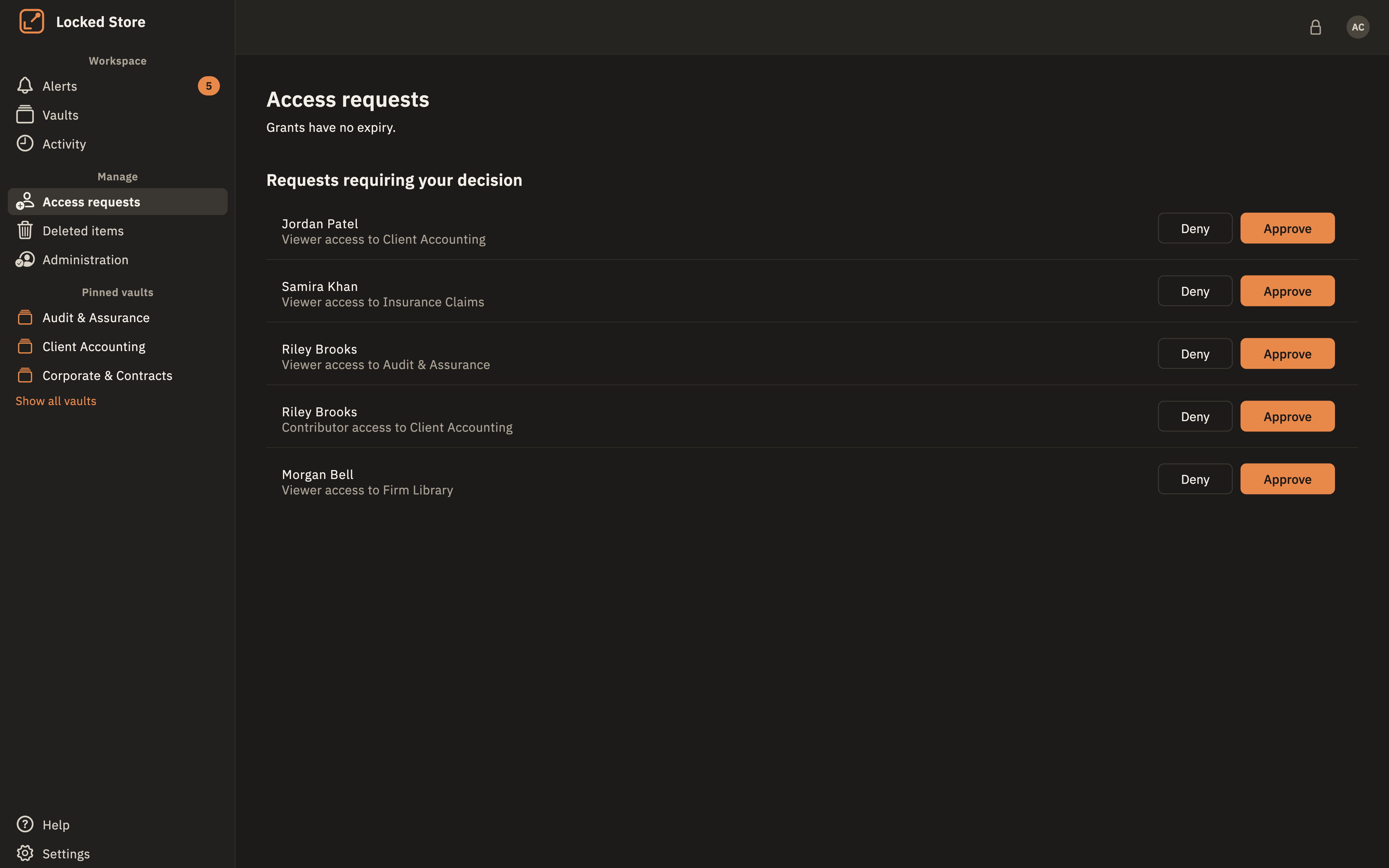Click the Locked Store logo icon

pos(32,22)
